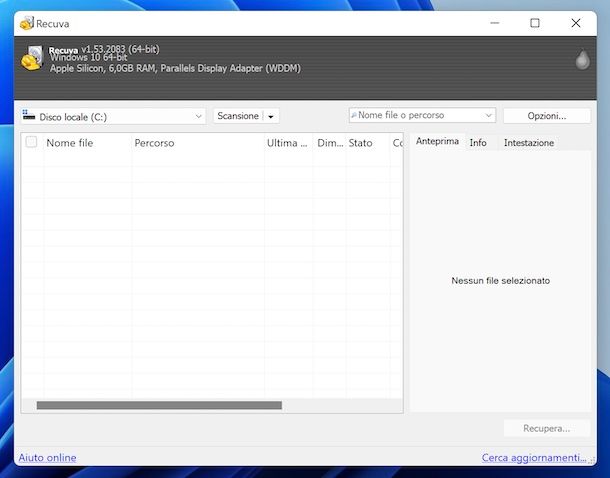Switch to the Info tab
The width and height of the screenshot is (610, 478).
[x=478, y=143]
